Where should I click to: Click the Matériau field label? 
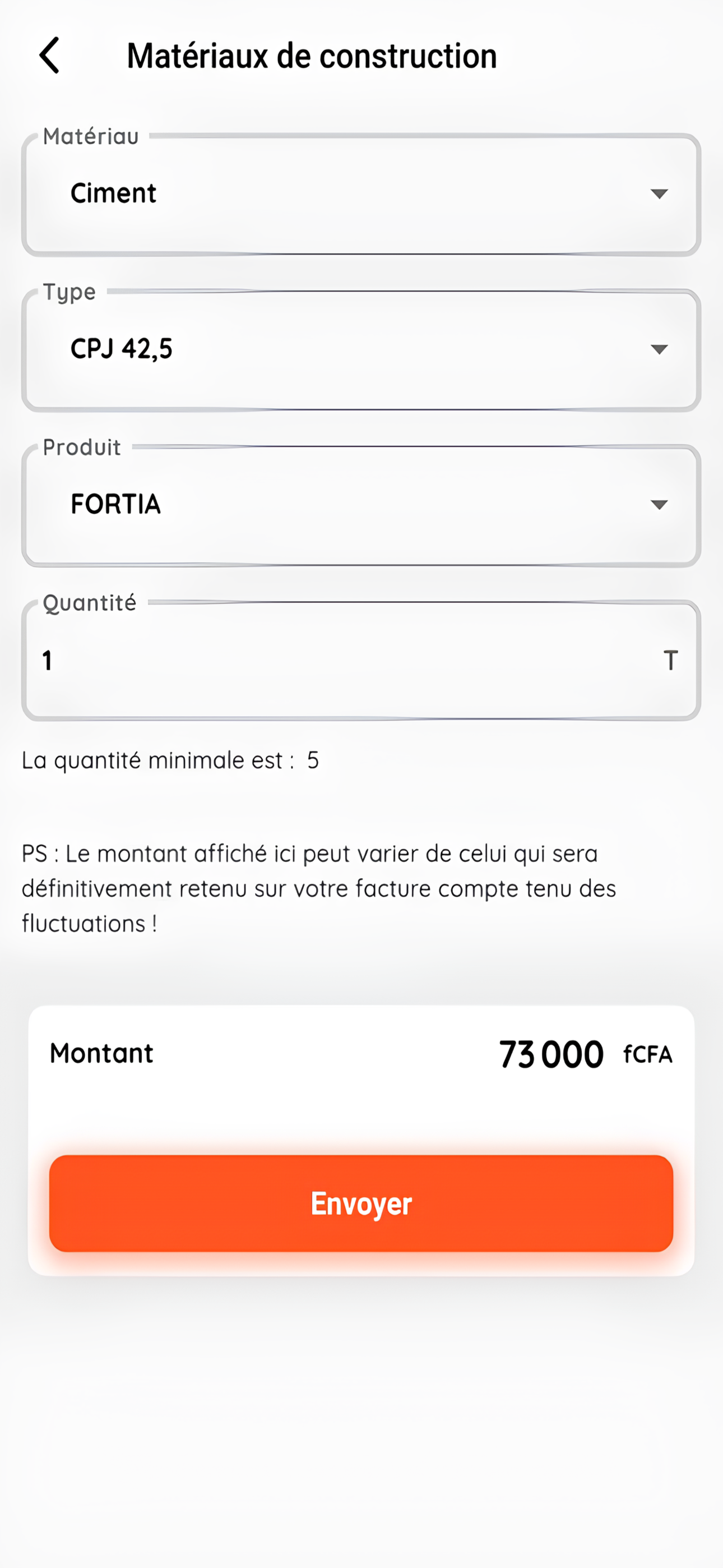tap(91, 136)
